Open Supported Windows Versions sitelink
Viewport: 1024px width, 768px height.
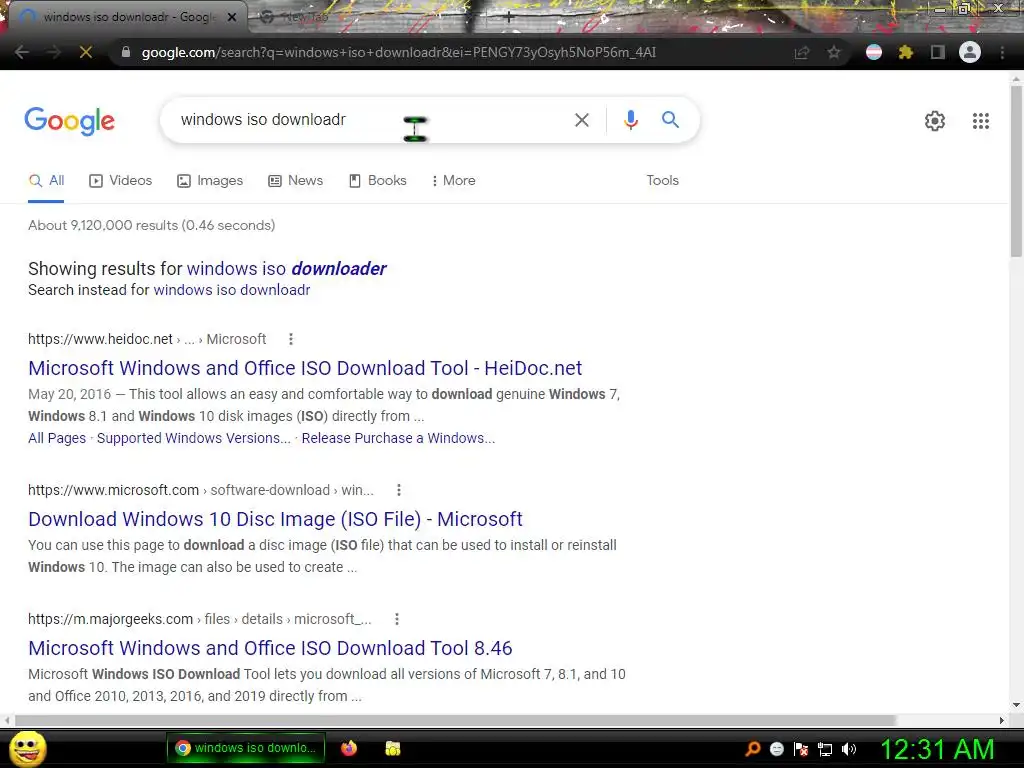[194, 438]
